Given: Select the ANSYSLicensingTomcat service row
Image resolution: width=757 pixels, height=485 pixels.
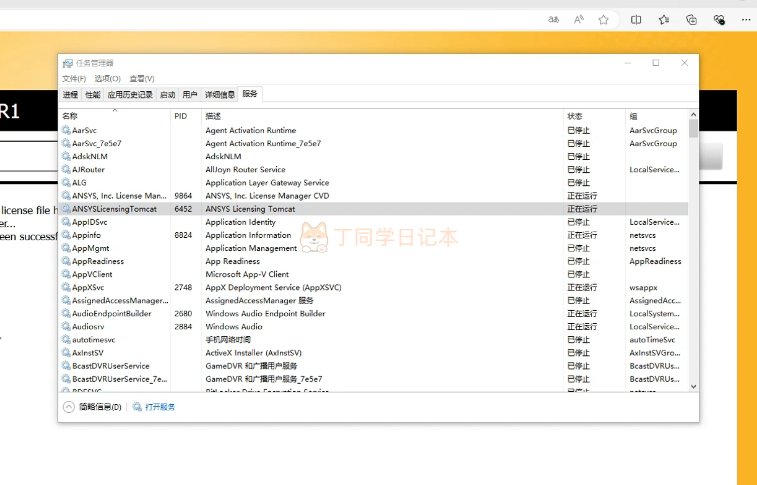Looking at the screenshot, I should coord(114,209).
